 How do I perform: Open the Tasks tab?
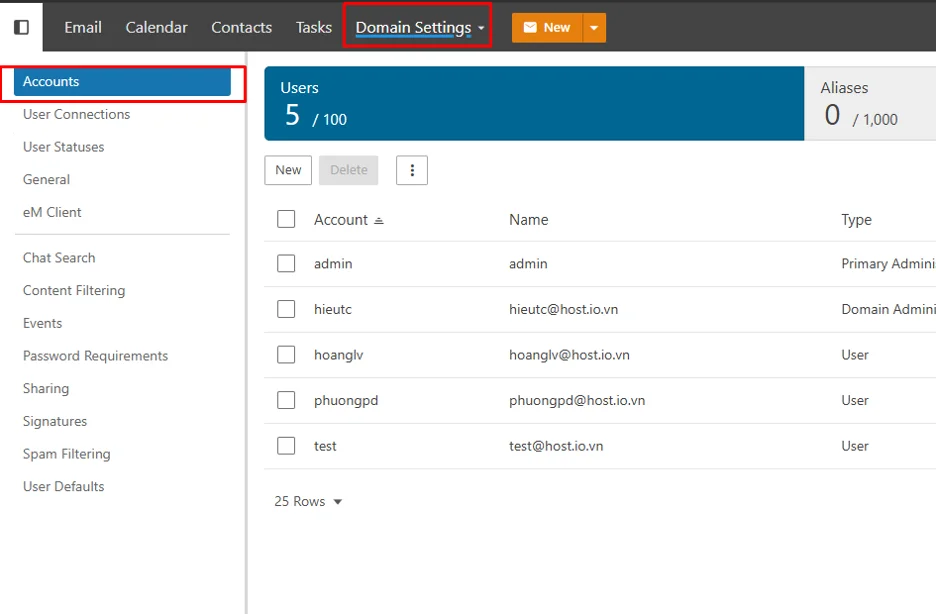click(x=314, y=27)
